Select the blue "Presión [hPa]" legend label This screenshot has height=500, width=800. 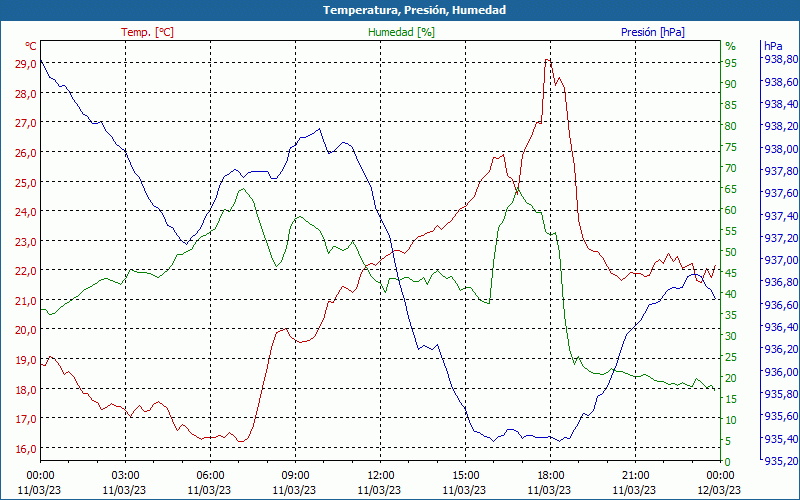pos(653,32)
